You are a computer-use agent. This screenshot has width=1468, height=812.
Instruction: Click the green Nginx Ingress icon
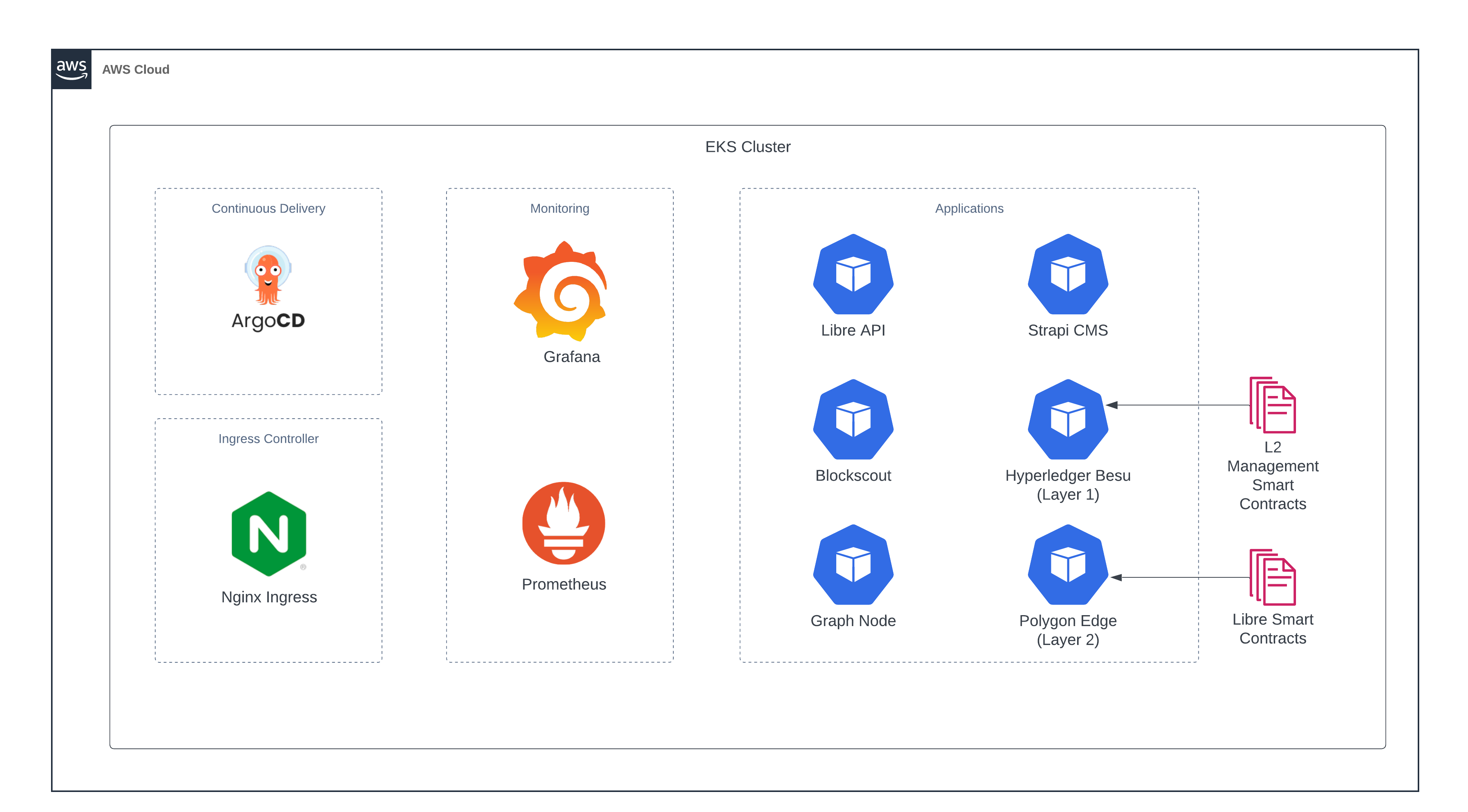(x=269, y=534)
